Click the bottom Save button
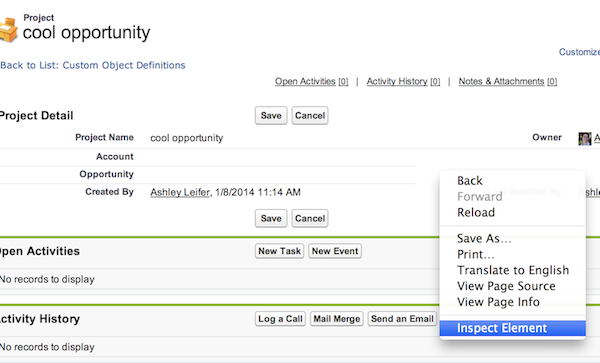 pyautogui.click(x=271, y=218)
